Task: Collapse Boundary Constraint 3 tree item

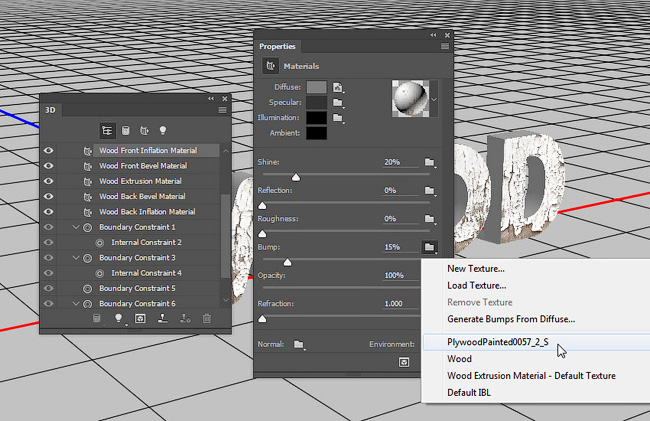Action: 76,258
